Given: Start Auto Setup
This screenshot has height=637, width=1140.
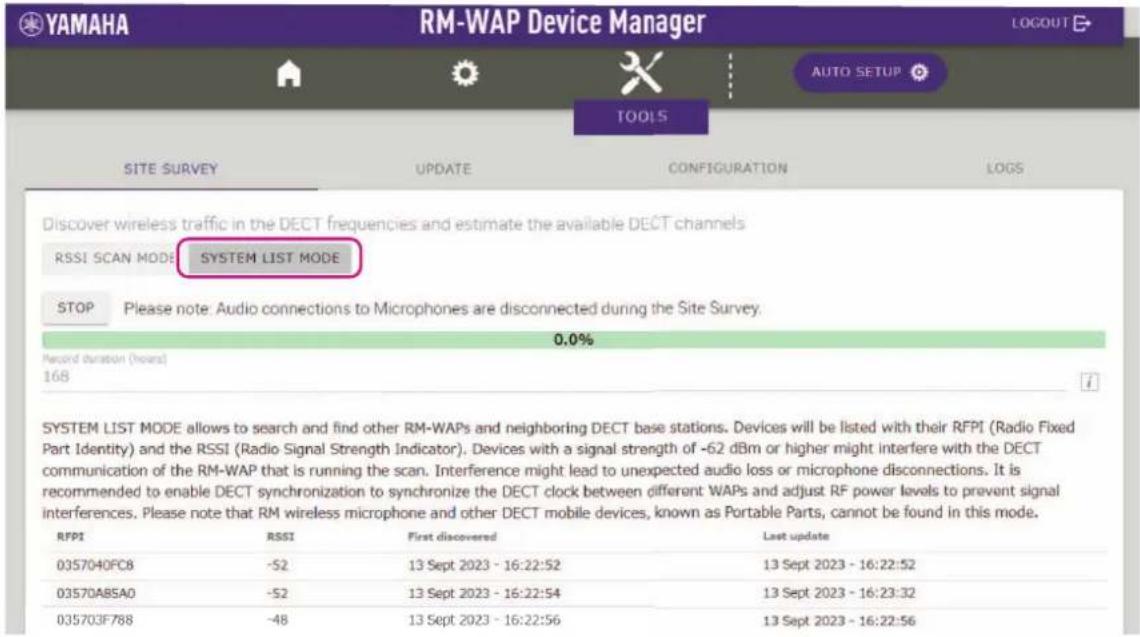Looking at the screenshot, I should 870,72.
